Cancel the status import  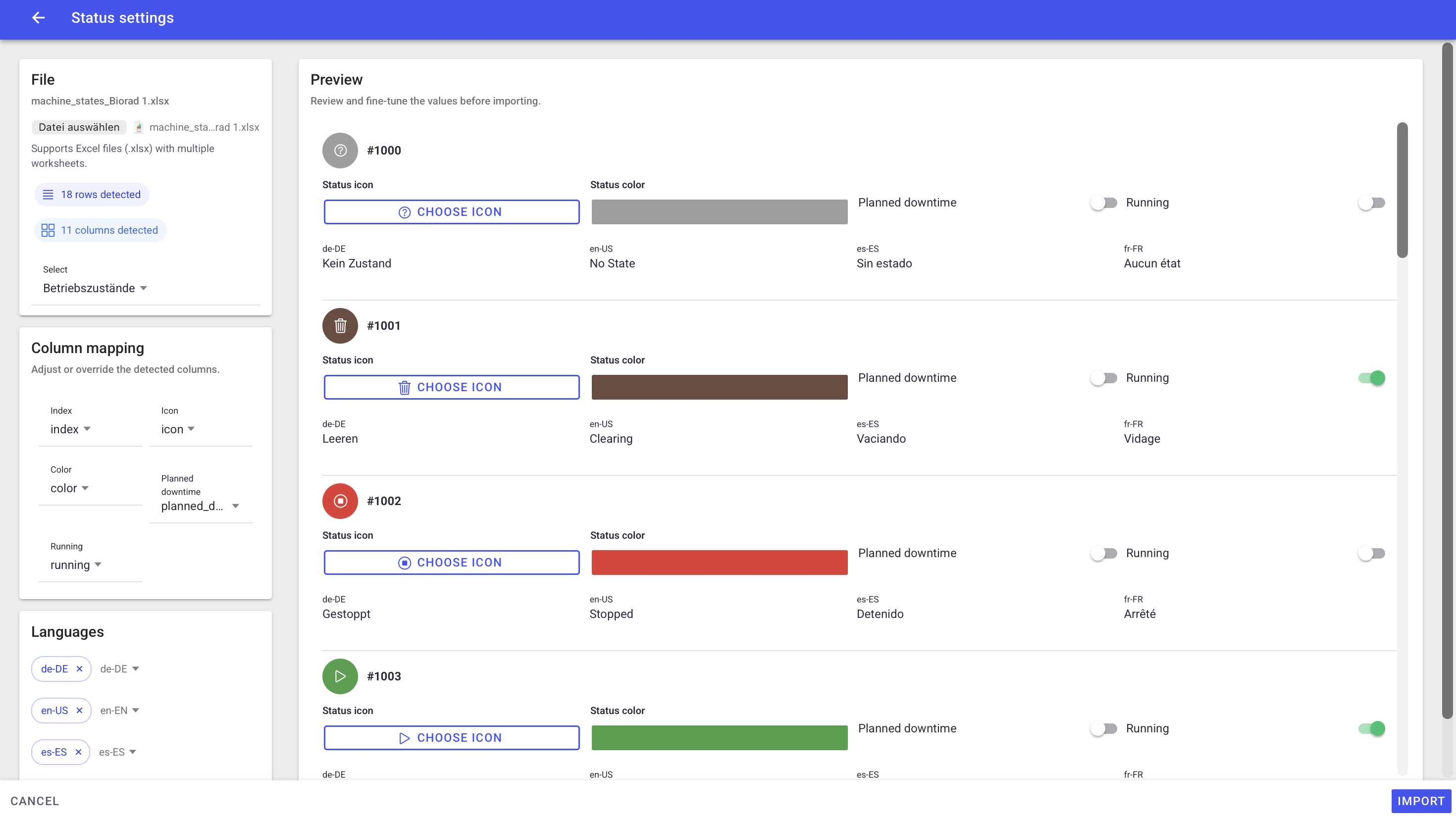(35, 801)
